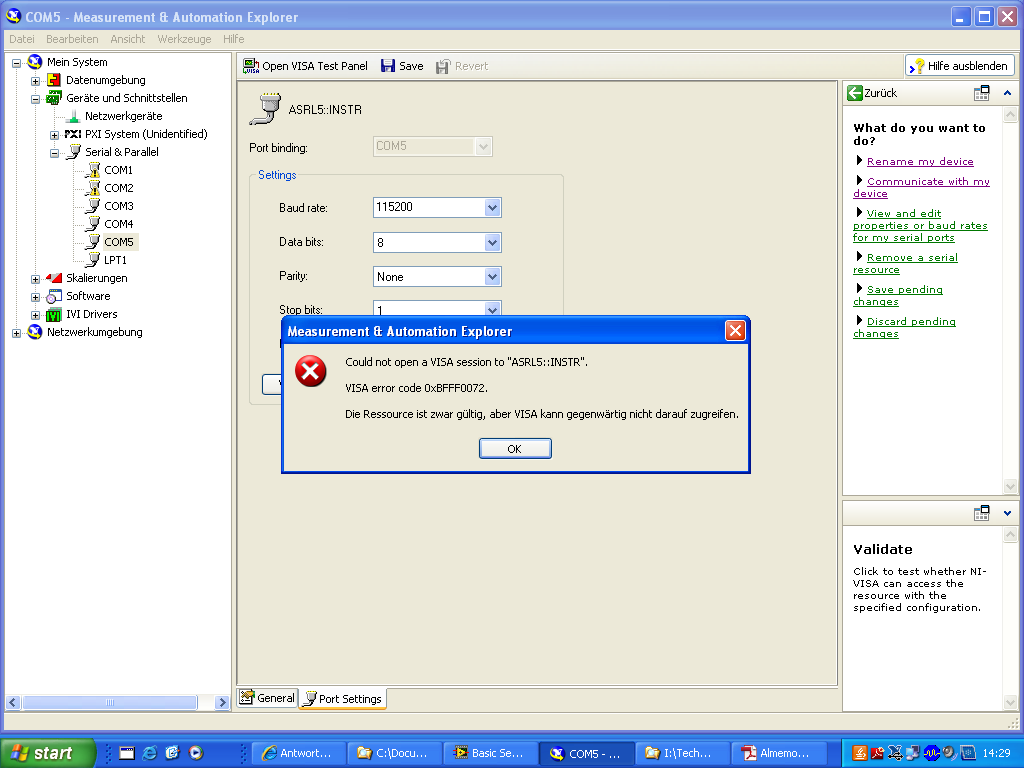Click the Datenumgebung icon
The height and width of the screenshot is (768, 1024).
(54, 80)
